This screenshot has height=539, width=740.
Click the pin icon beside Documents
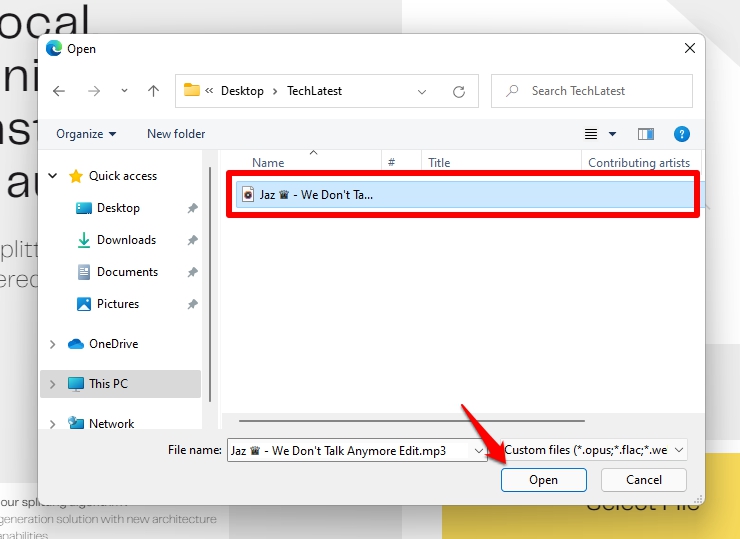[192, 272]
